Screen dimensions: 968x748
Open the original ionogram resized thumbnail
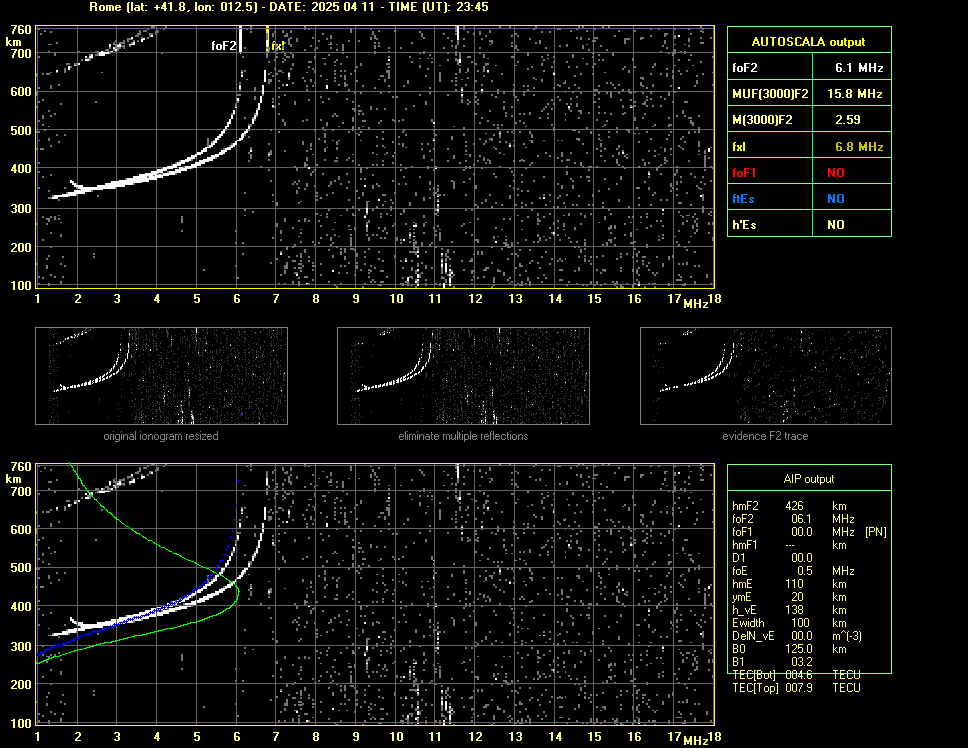[161, 376]
